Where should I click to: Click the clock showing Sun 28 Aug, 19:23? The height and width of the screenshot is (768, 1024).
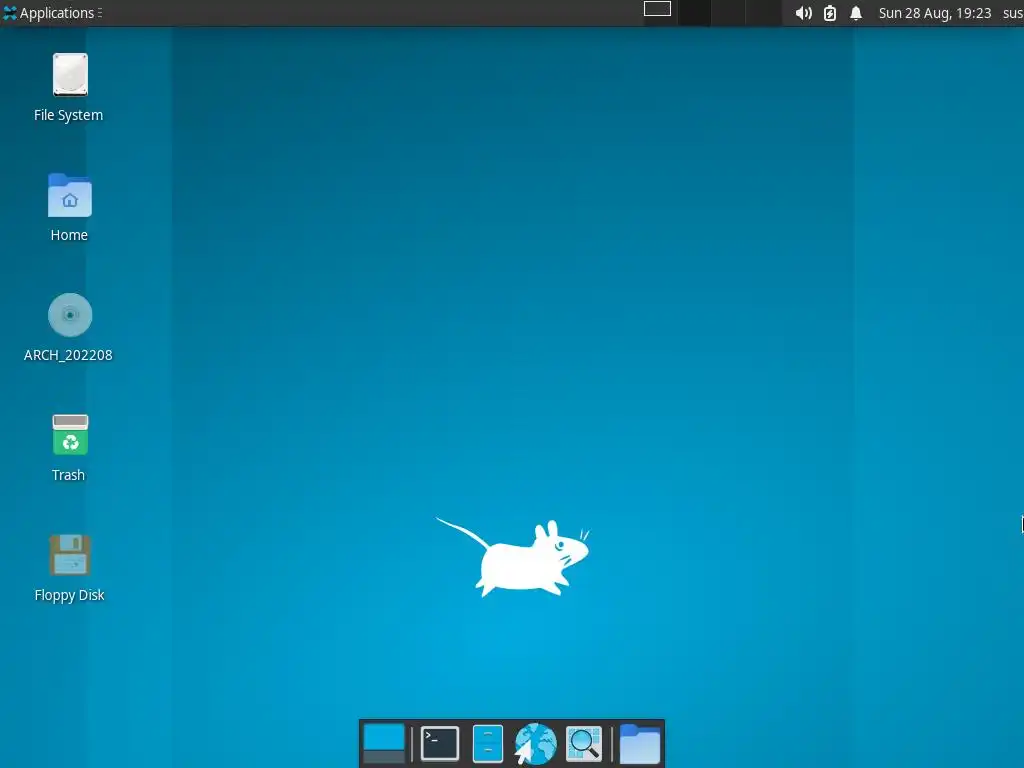(935, 13)
